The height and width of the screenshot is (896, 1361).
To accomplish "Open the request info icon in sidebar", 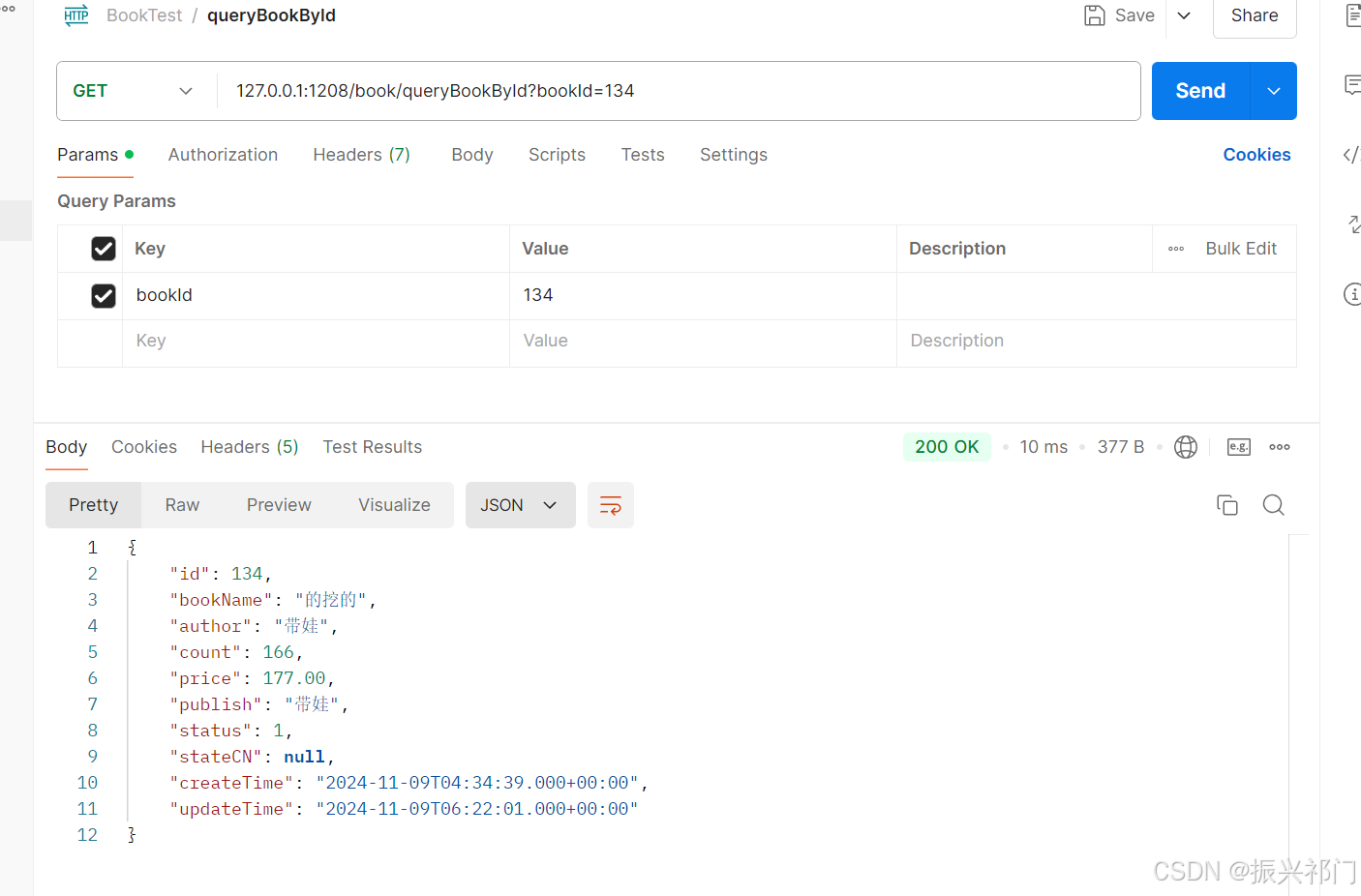I will point(1353,294).
